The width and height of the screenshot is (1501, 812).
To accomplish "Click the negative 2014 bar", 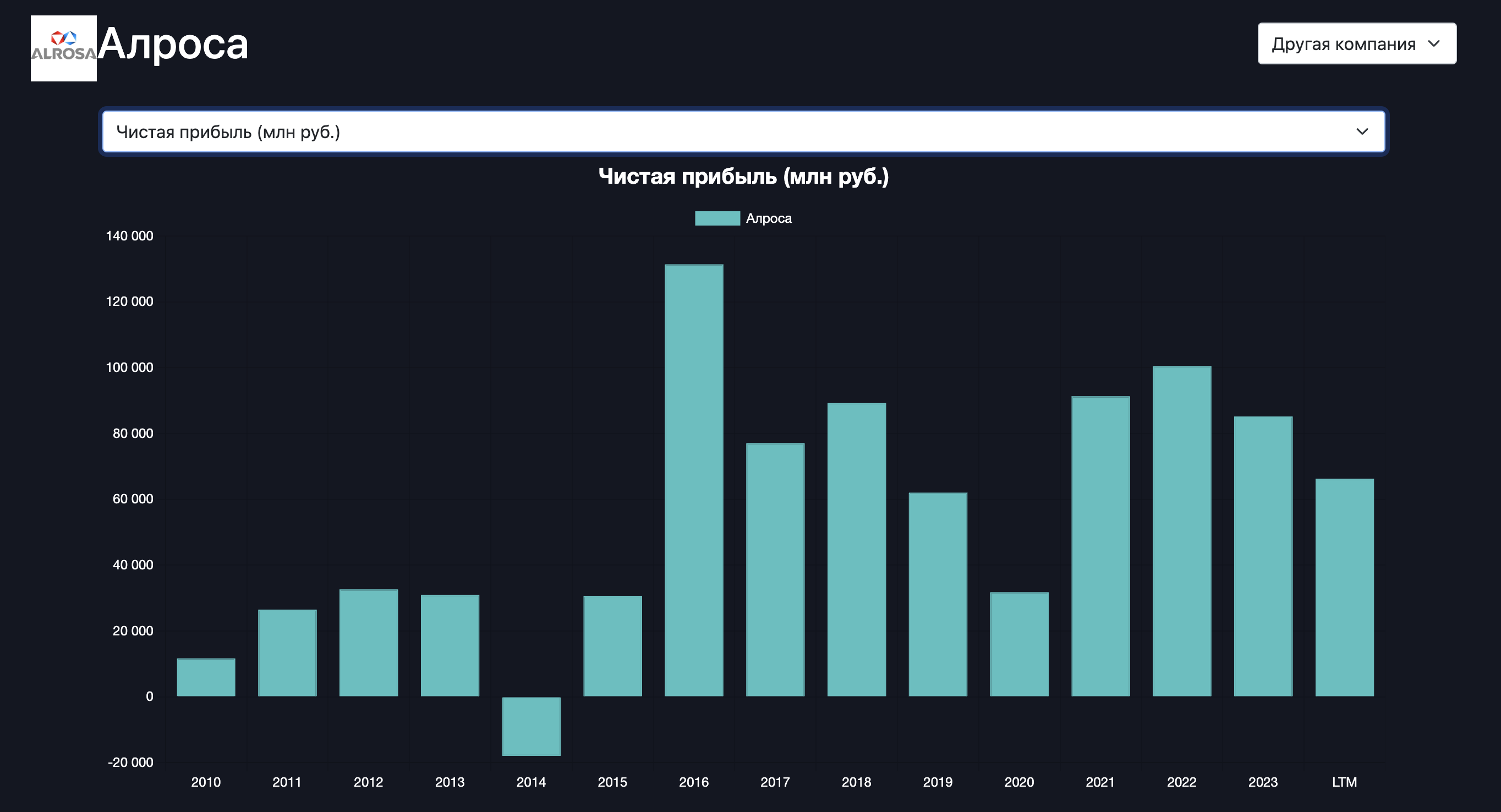I will click(x=532, y=726).
